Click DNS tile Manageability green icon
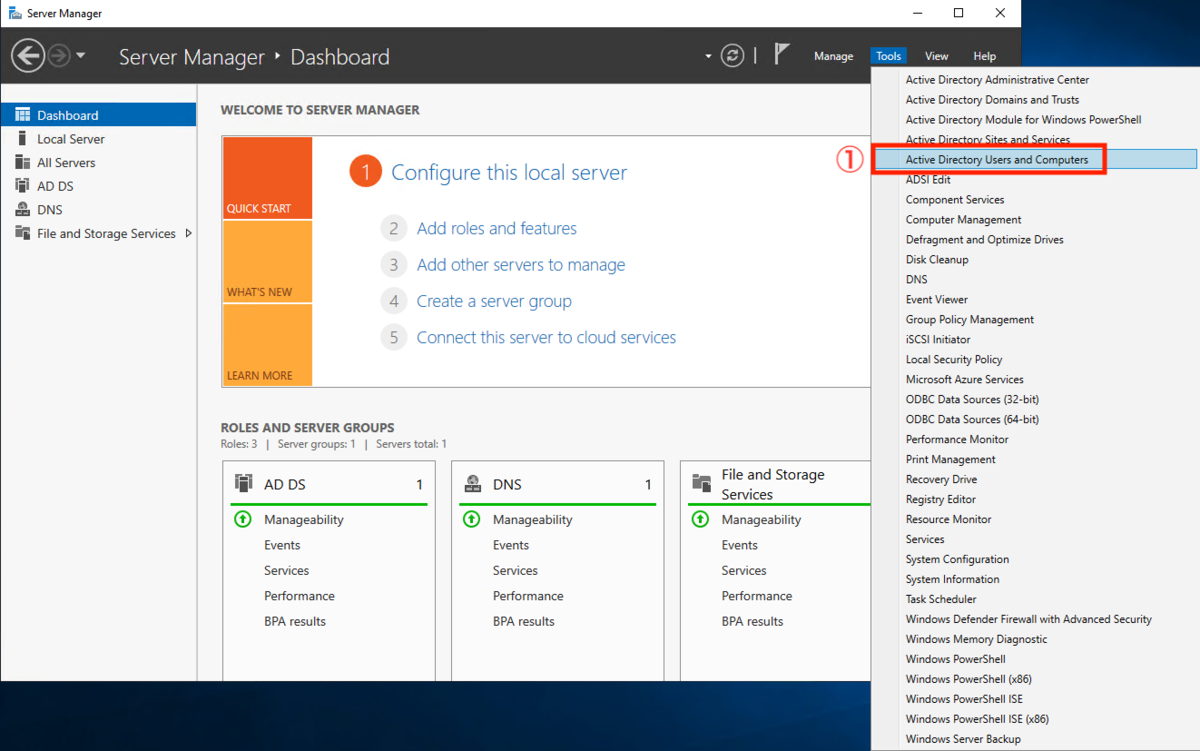This screenshot has height=751, width=1200. coord(471,519)
